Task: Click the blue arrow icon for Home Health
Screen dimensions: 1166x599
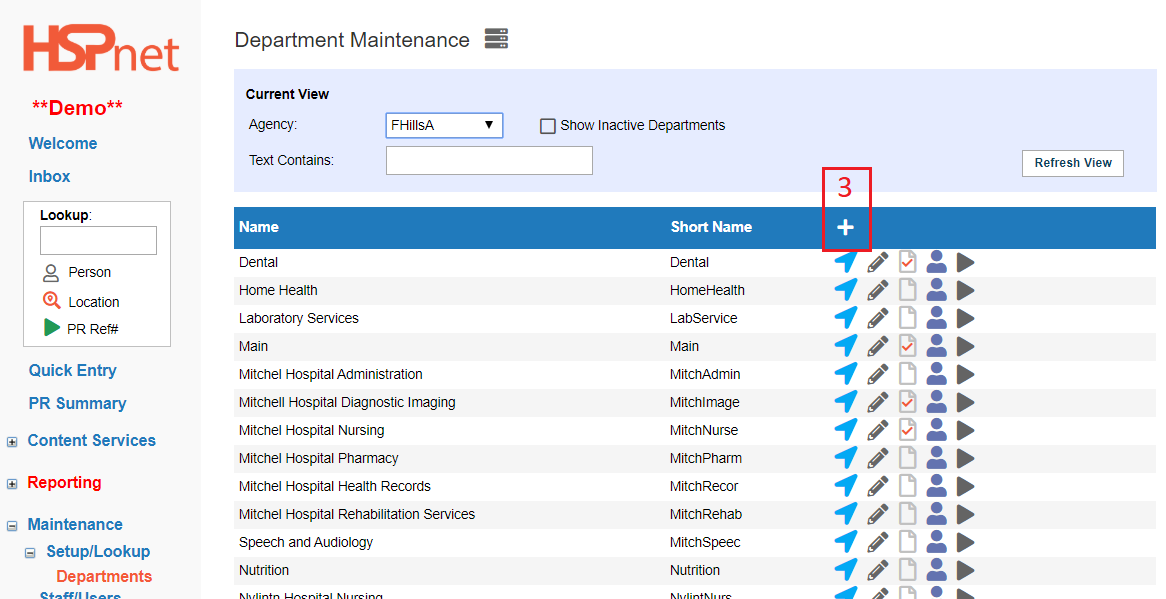Action: click(x=845, y=290)
